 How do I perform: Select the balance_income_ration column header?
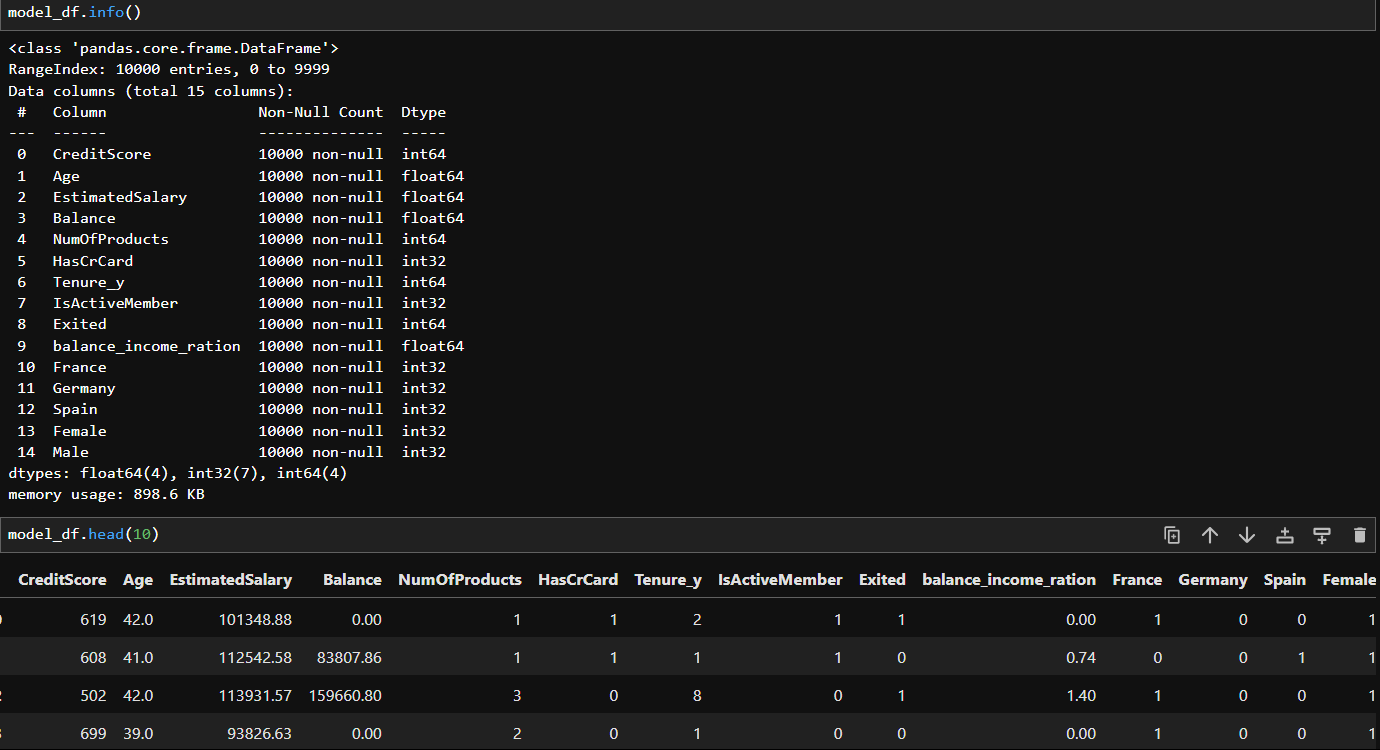[1008, 580]
